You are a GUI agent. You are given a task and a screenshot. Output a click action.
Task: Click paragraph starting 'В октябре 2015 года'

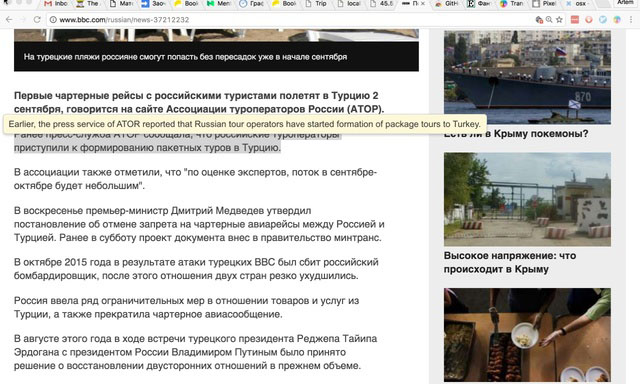196,269
